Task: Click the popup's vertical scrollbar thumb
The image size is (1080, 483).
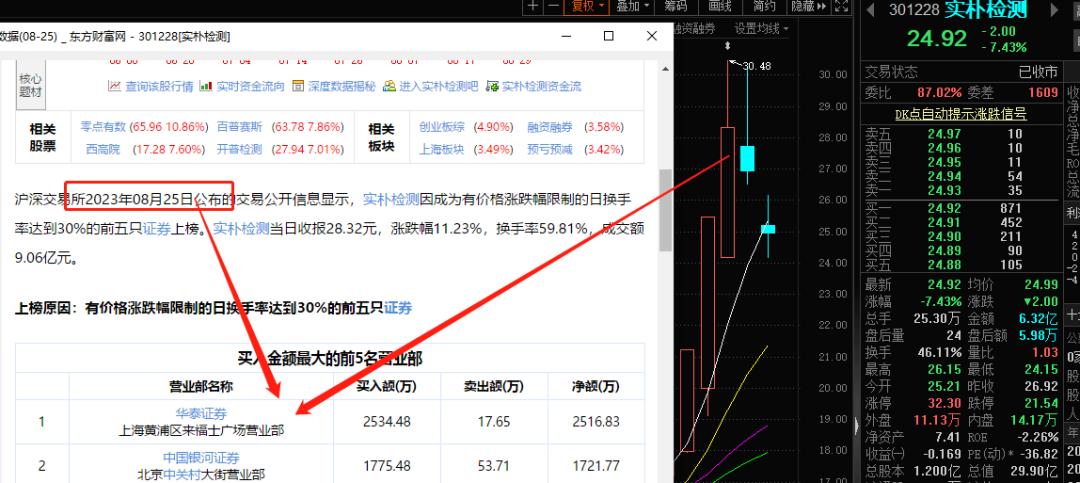Action: (x=665, y=210)
